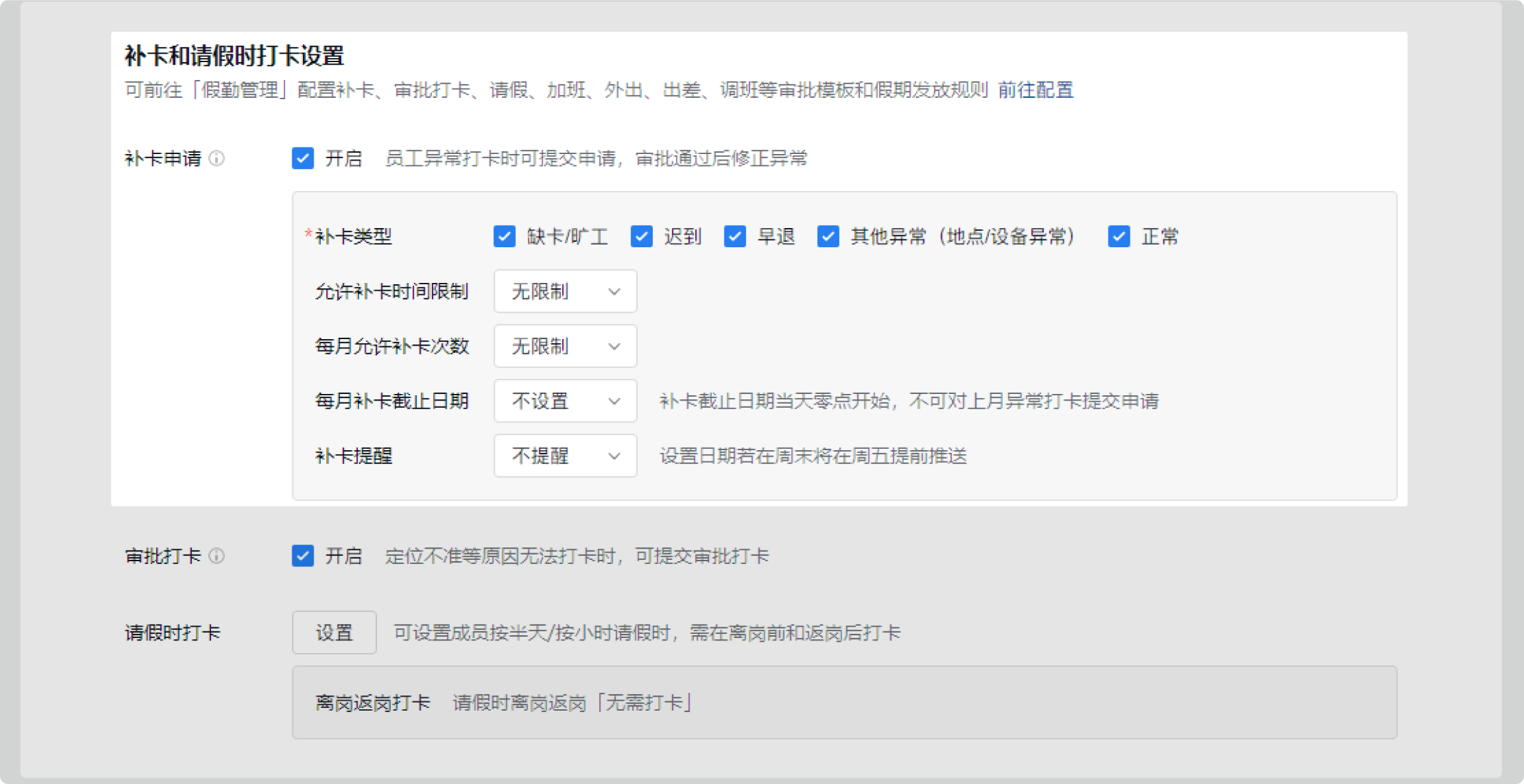Uncheck the 迟到 checkbox

[642, 236]
